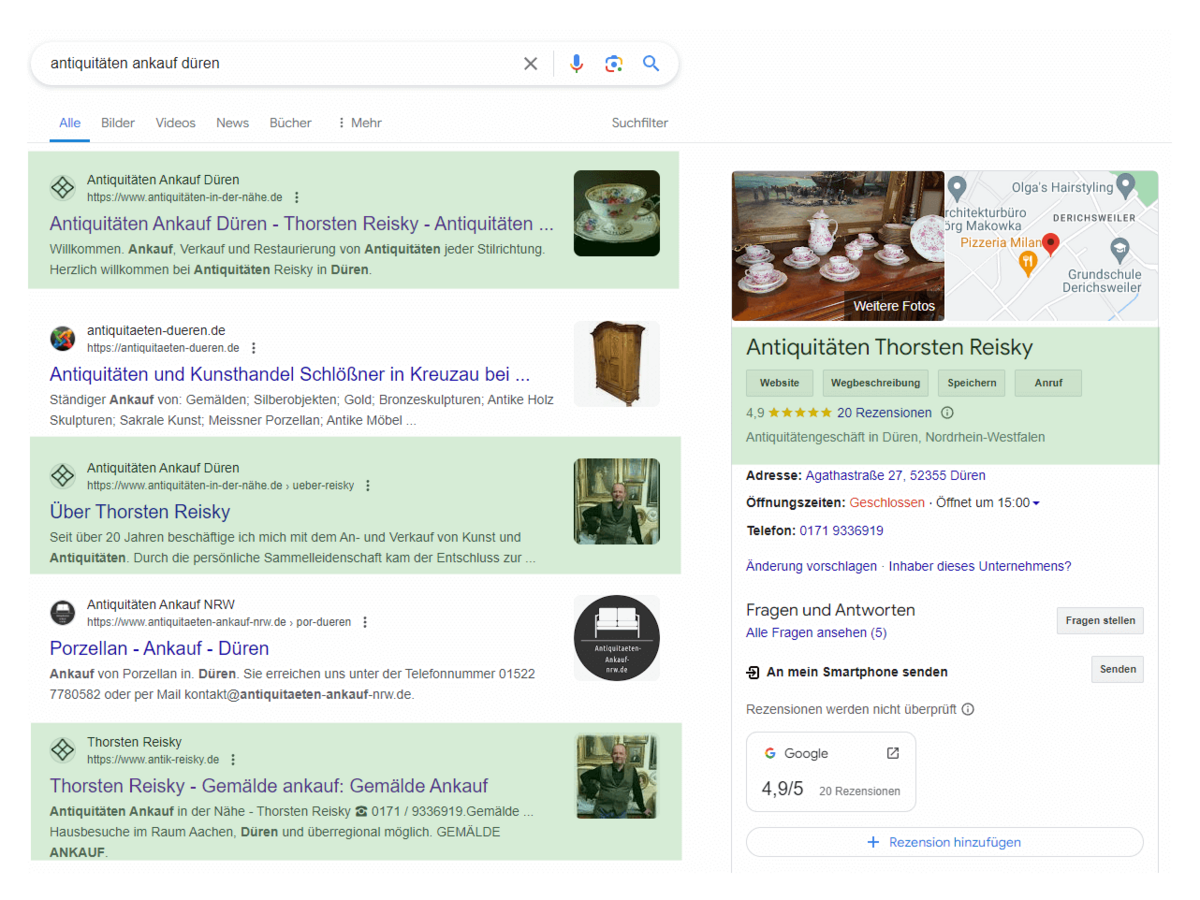Image resolution: width=1200 pixels, height=900 pixels.
Task: Click the Speichern button
Action: click(x=972, y=383)
